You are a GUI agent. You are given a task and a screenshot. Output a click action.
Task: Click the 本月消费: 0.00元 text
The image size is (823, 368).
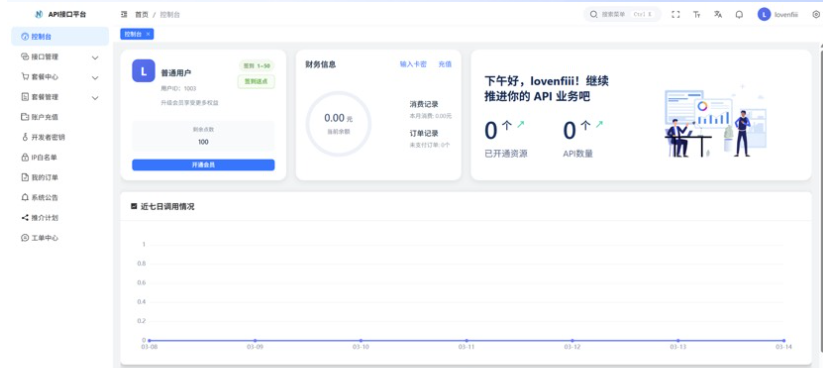[430, 115]
